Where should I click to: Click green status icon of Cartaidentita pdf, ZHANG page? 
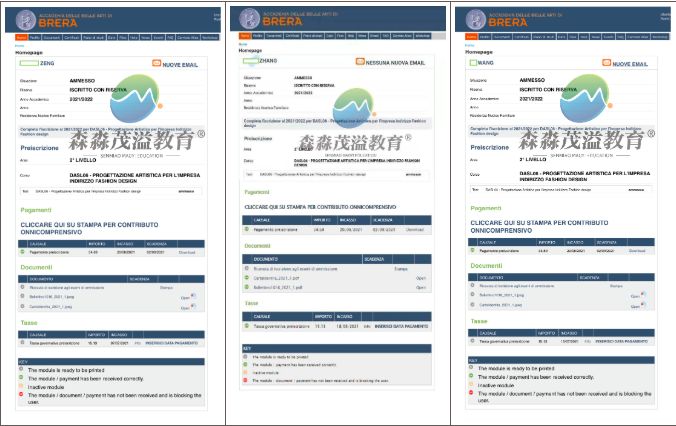click(247, 278)
